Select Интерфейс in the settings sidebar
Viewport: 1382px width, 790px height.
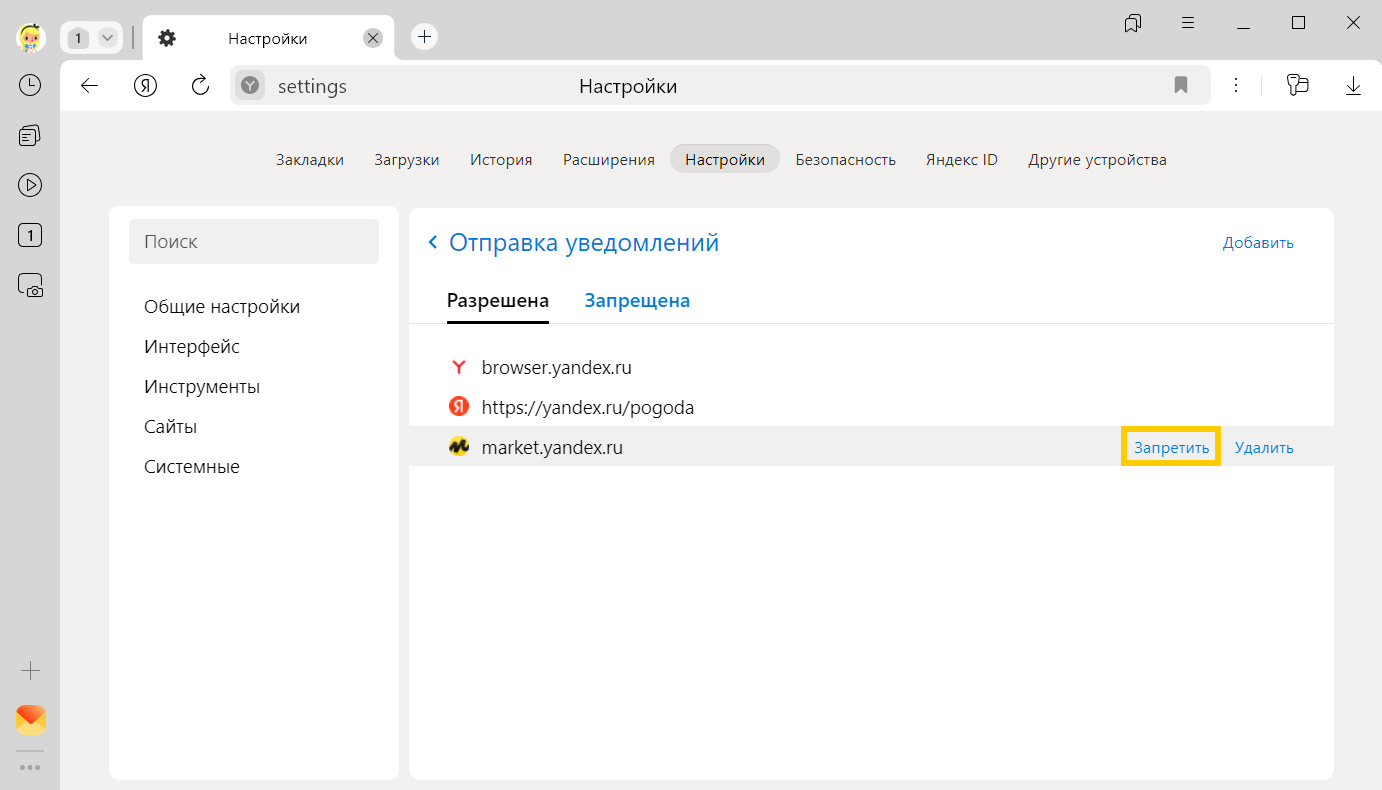(x=192, y=347)
